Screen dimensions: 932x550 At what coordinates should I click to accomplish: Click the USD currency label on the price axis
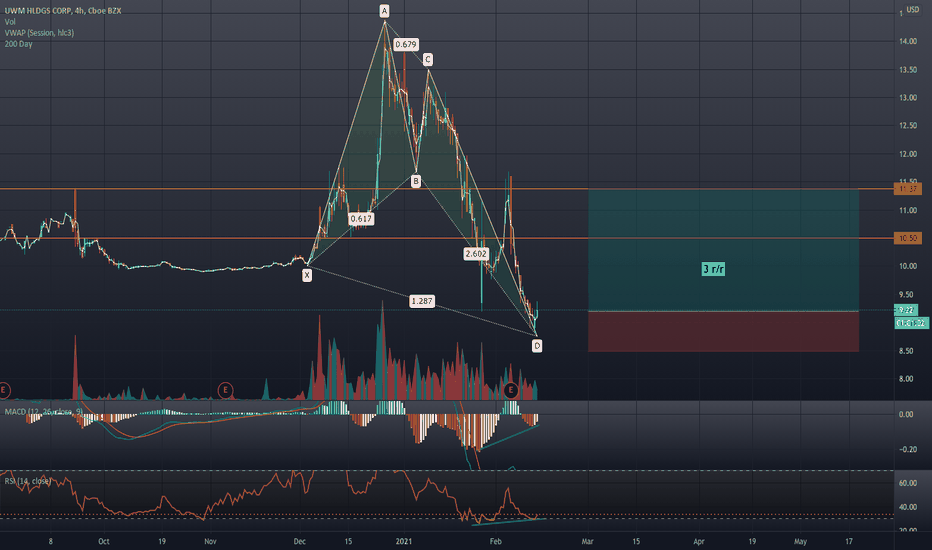912,10
